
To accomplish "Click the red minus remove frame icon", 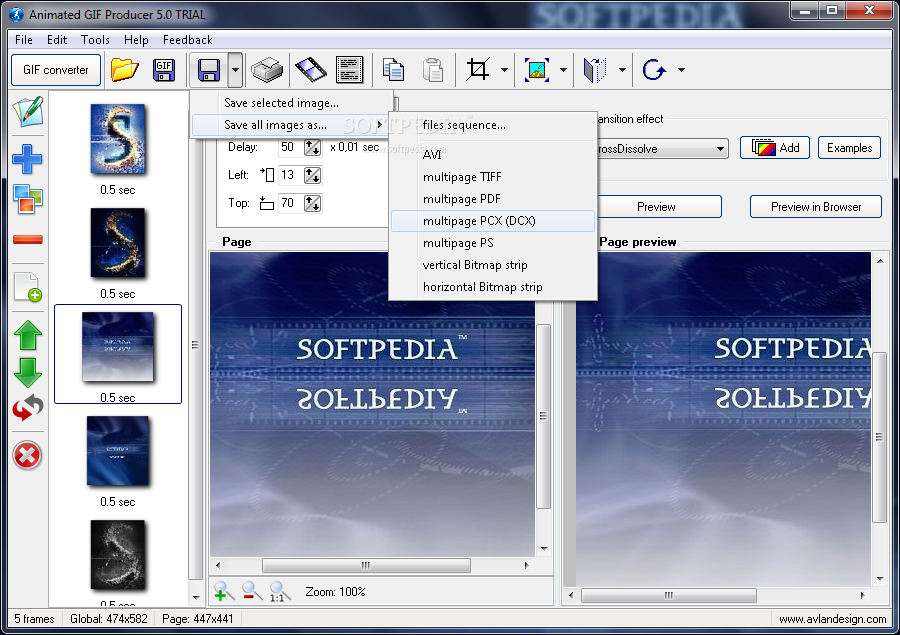I will coord(28,239).
